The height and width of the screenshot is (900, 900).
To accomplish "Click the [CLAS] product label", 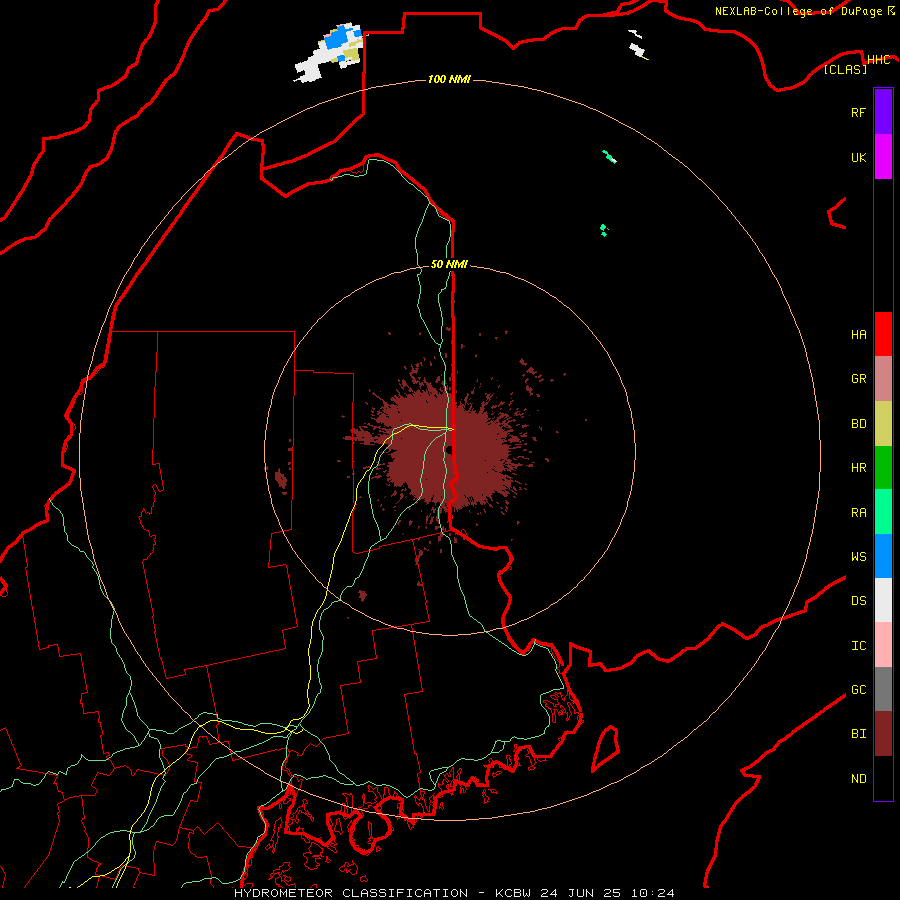I will coord(845,69).
